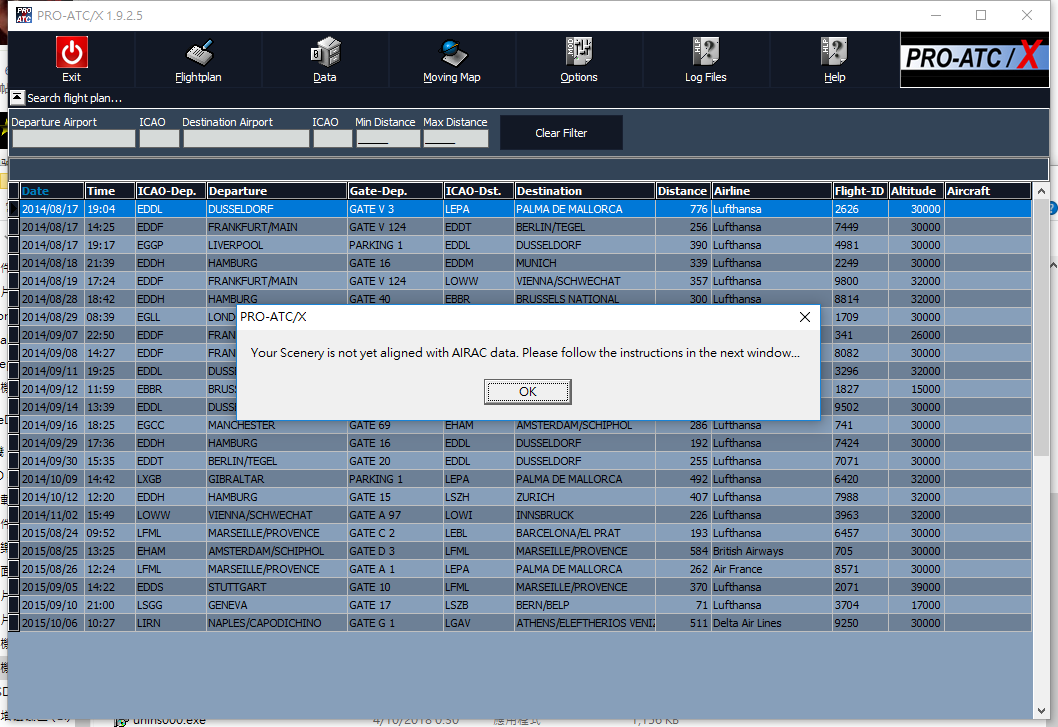Click the Clear Filter button
Viewport: 1058px width, 727px height.
(x=561, y=133)
